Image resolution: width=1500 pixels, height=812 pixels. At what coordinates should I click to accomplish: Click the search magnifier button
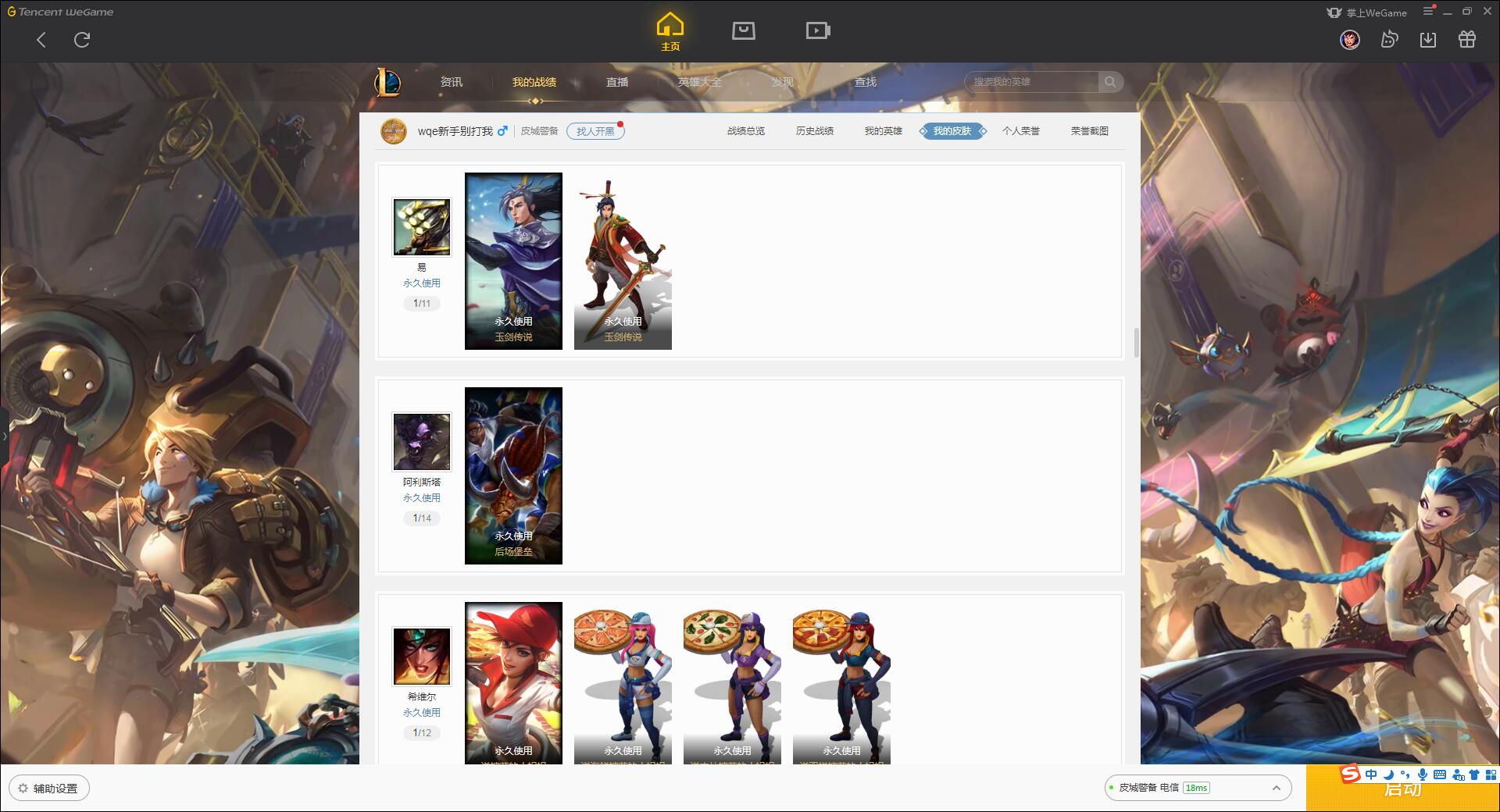click(x=1110, y=82)
